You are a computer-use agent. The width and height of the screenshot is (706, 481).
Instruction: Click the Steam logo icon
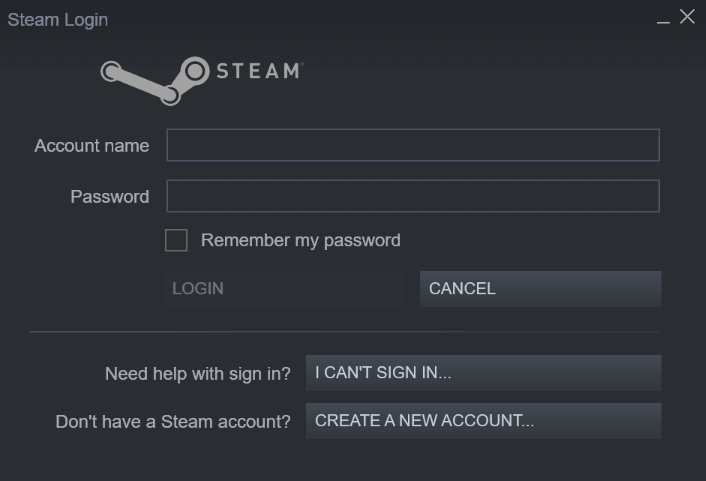(x=194, y=71)
